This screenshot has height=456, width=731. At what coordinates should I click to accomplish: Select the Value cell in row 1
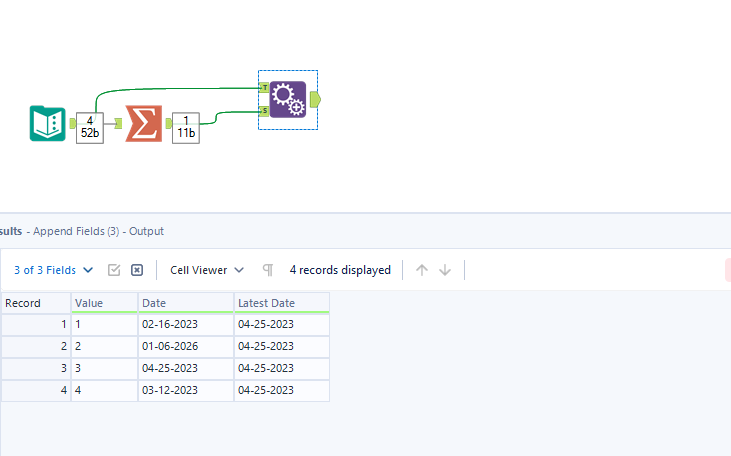coord(104,325)
